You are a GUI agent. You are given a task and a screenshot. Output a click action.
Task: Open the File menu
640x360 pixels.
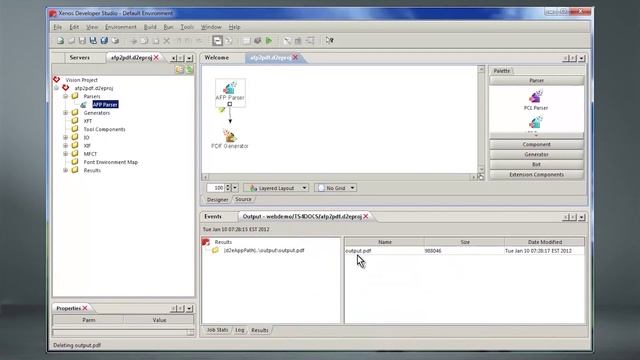click(58, 27)
